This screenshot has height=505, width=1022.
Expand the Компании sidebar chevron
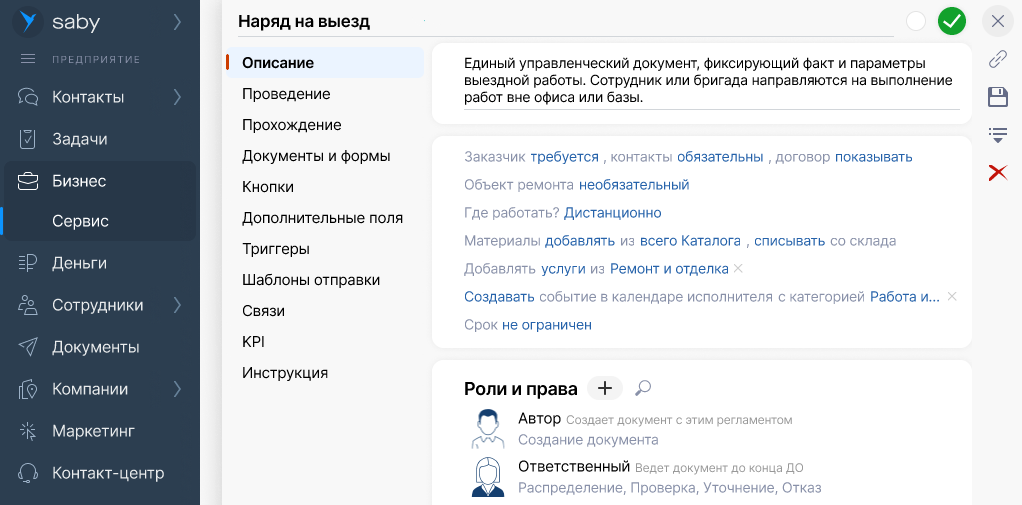(x=177, y=389)
